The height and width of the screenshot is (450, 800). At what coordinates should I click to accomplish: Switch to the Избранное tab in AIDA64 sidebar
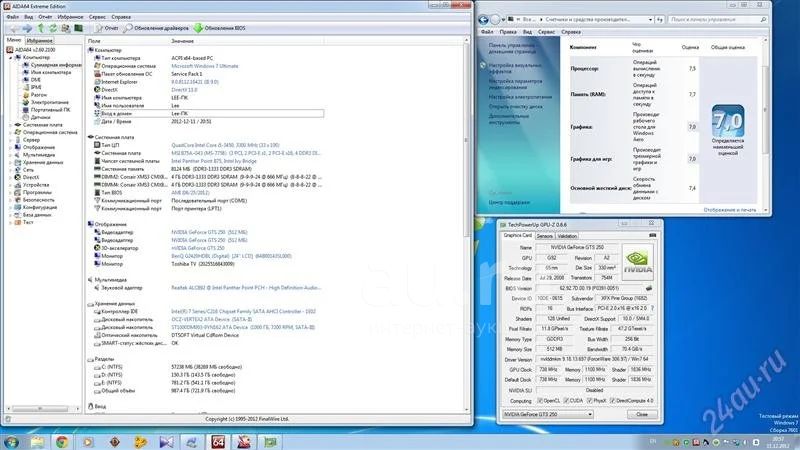point(40,40)
